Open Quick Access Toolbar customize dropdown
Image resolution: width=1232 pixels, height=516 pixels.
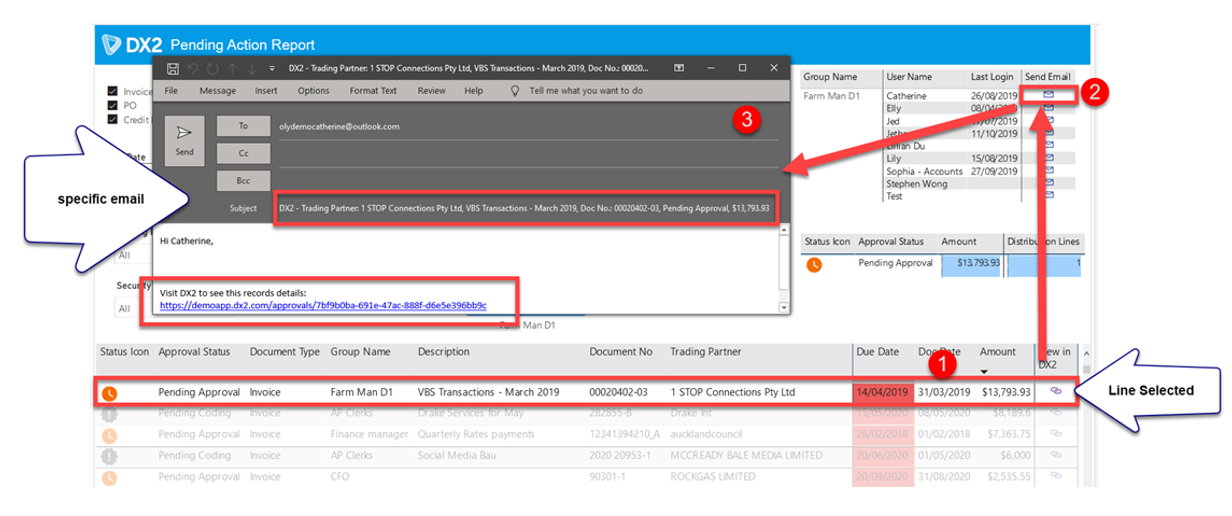[271, 68]
